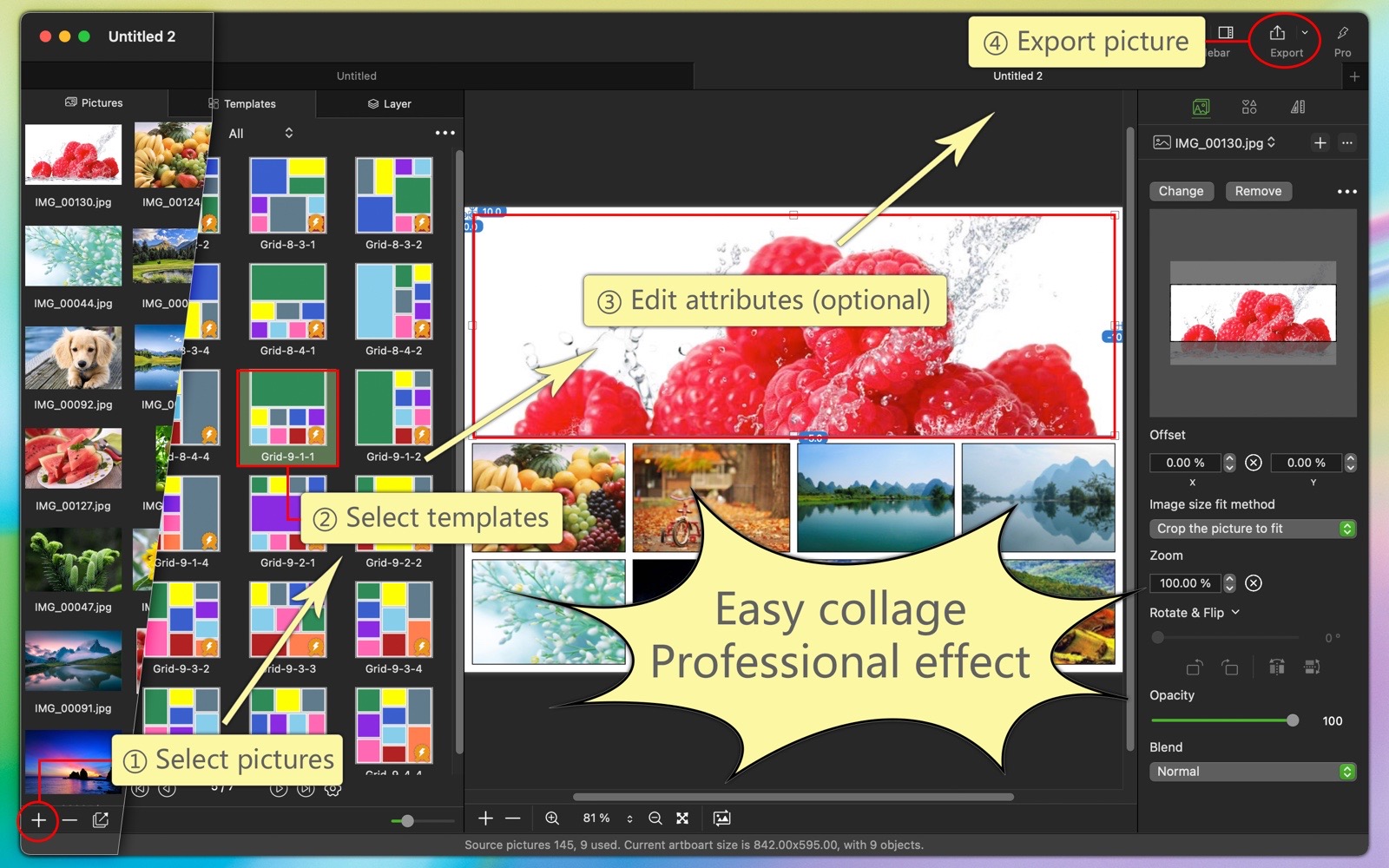Open the Image size fit method dropdown
1389x868 pixels.
1253,529
